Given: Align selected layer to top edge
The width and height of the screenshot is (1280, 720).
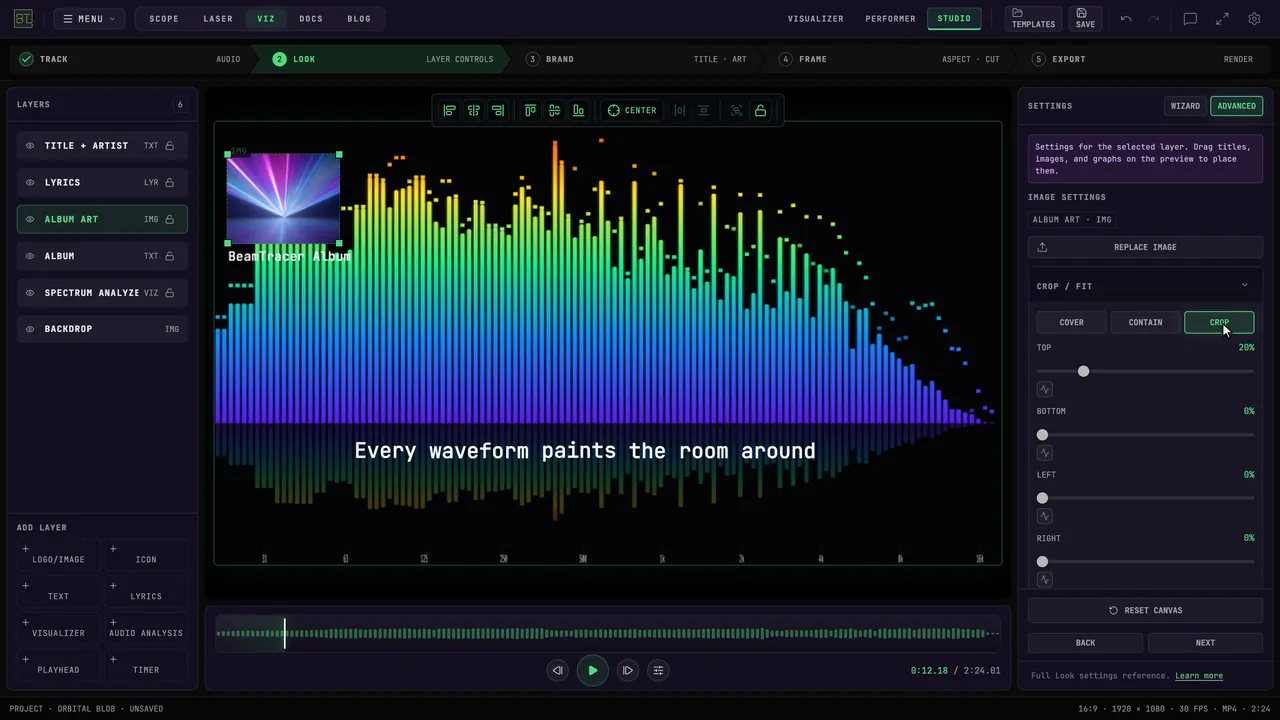Looking at the screenshot, I should (530, 110).
